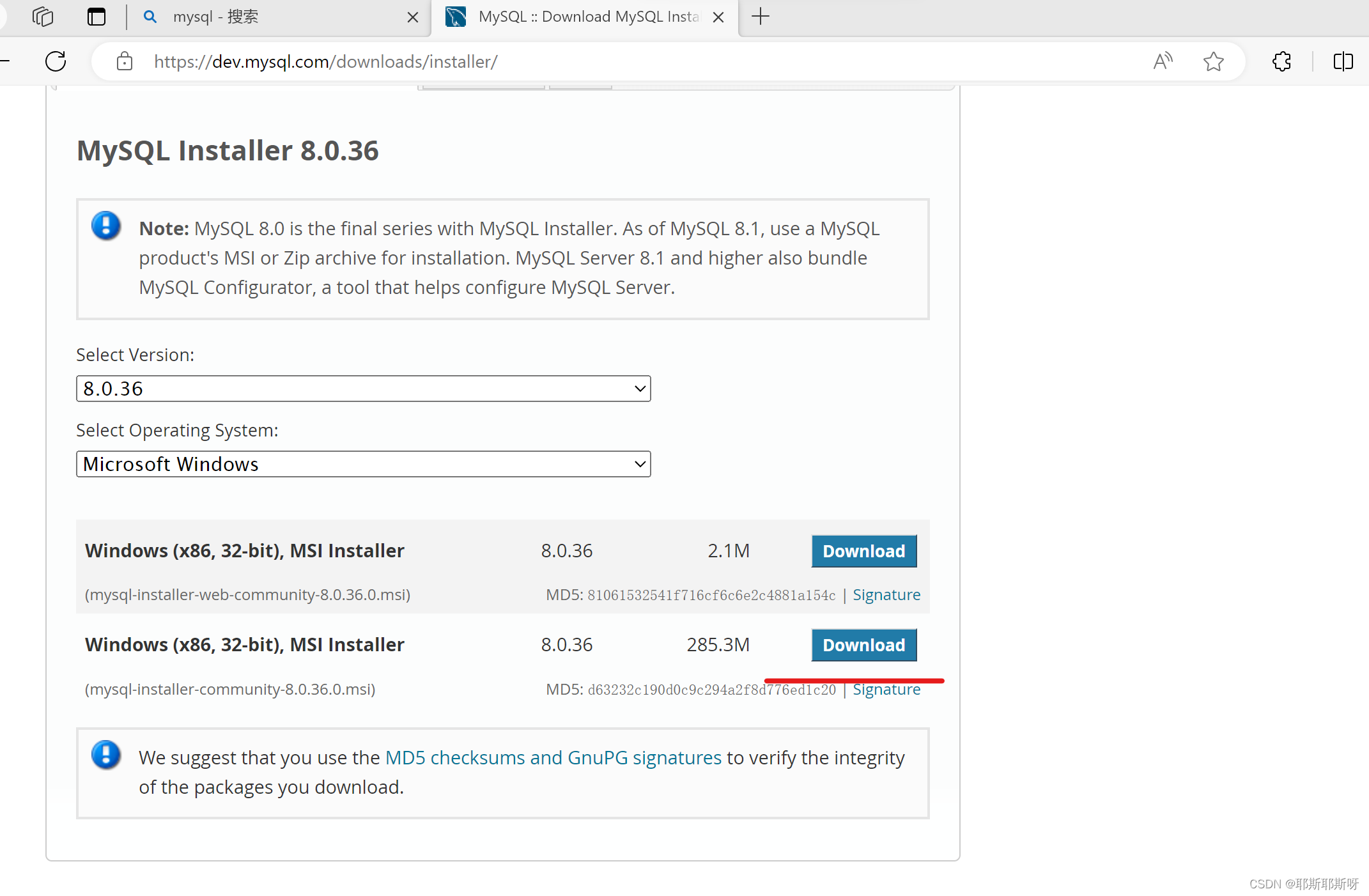The width and height of the screenshot is (1369, 896).
Task: Open a new tab with plus icon
Action: tap(761, 17)
